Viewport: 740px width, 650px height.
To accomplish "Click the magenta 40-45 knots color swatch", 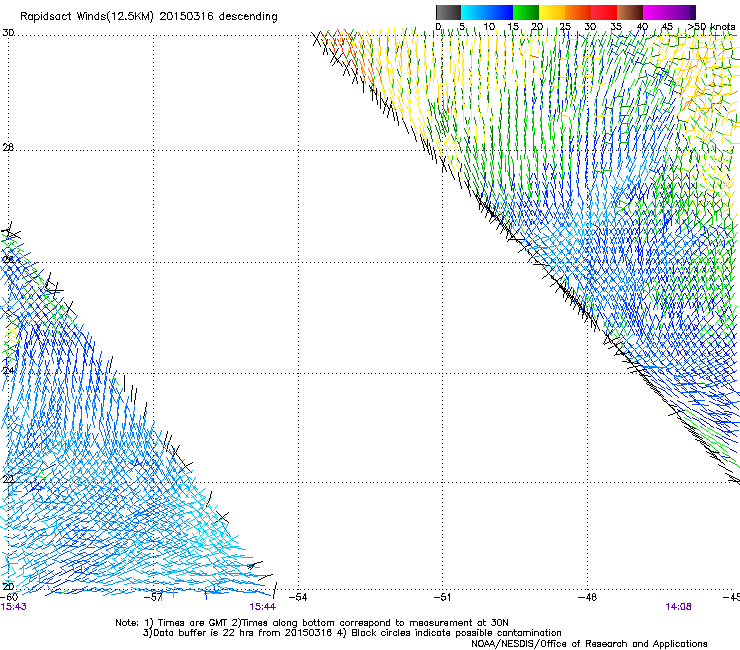I will [x=656, y=12].
